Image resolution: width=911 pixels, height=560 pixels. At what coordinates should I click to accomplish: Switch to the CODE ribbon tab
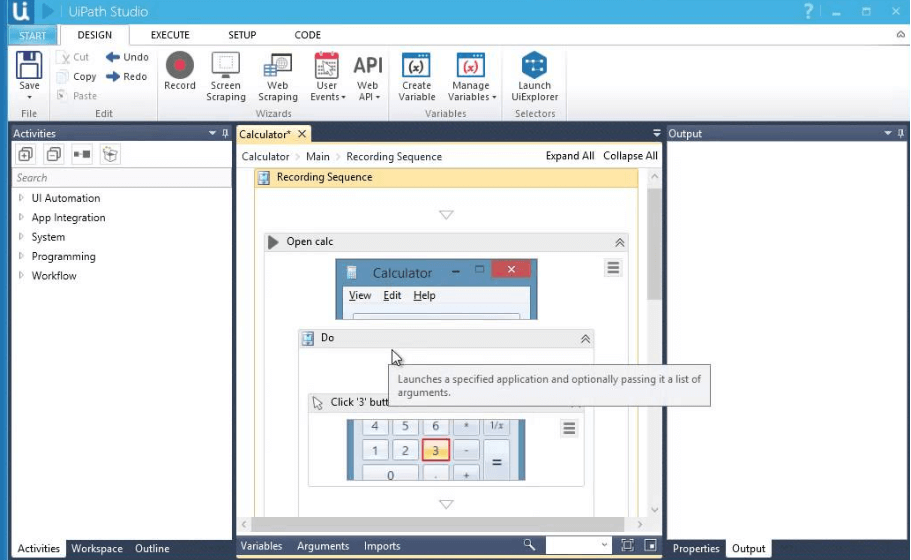pos(307,35)
